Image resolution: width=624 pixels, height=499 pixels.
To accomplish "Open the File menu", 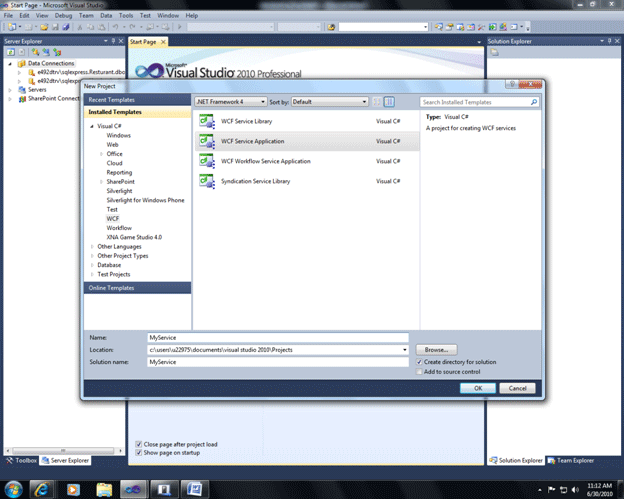I will [8, 16].
